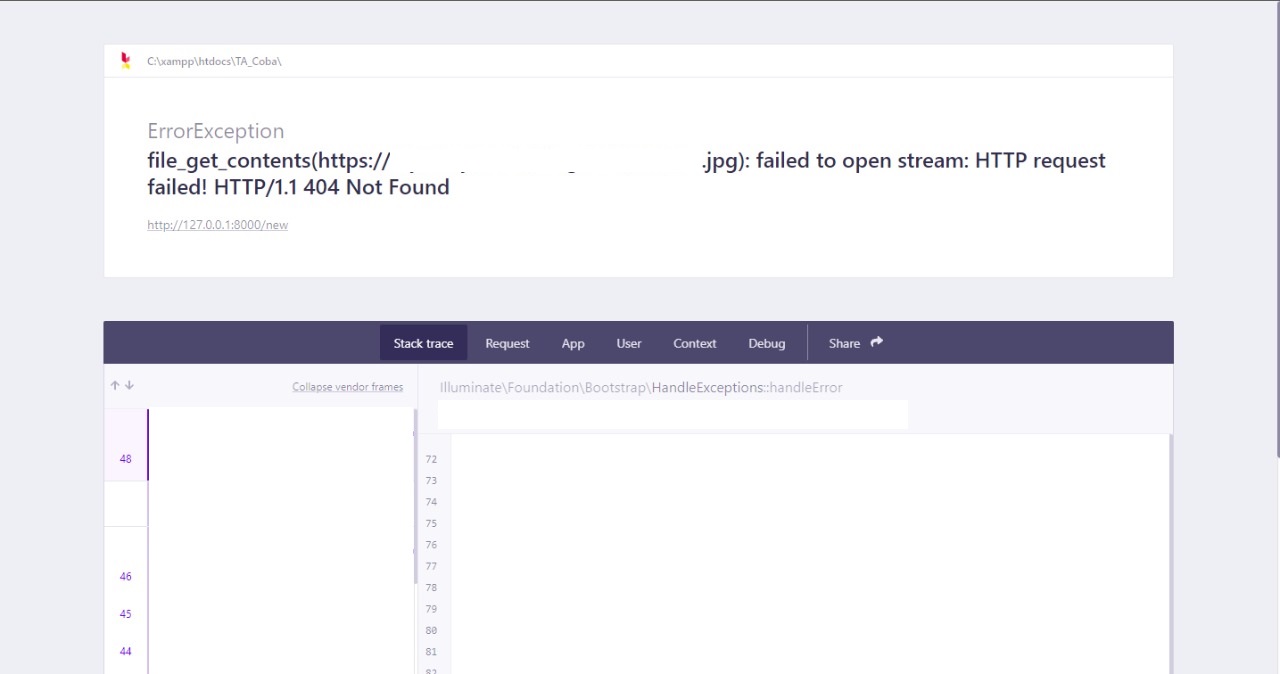Open the App tab

573,343
